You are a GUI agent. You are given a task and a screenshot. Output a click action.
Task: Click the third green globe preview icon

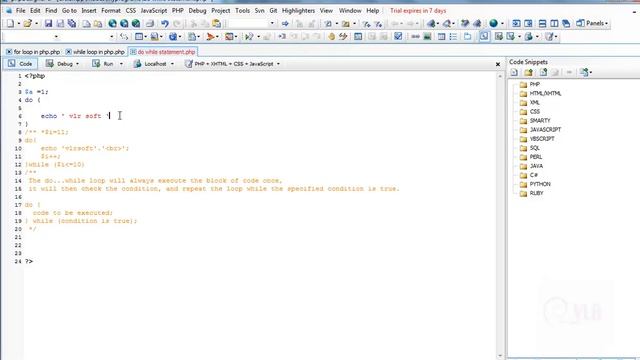pyautogui.click(x=136, y=24)
